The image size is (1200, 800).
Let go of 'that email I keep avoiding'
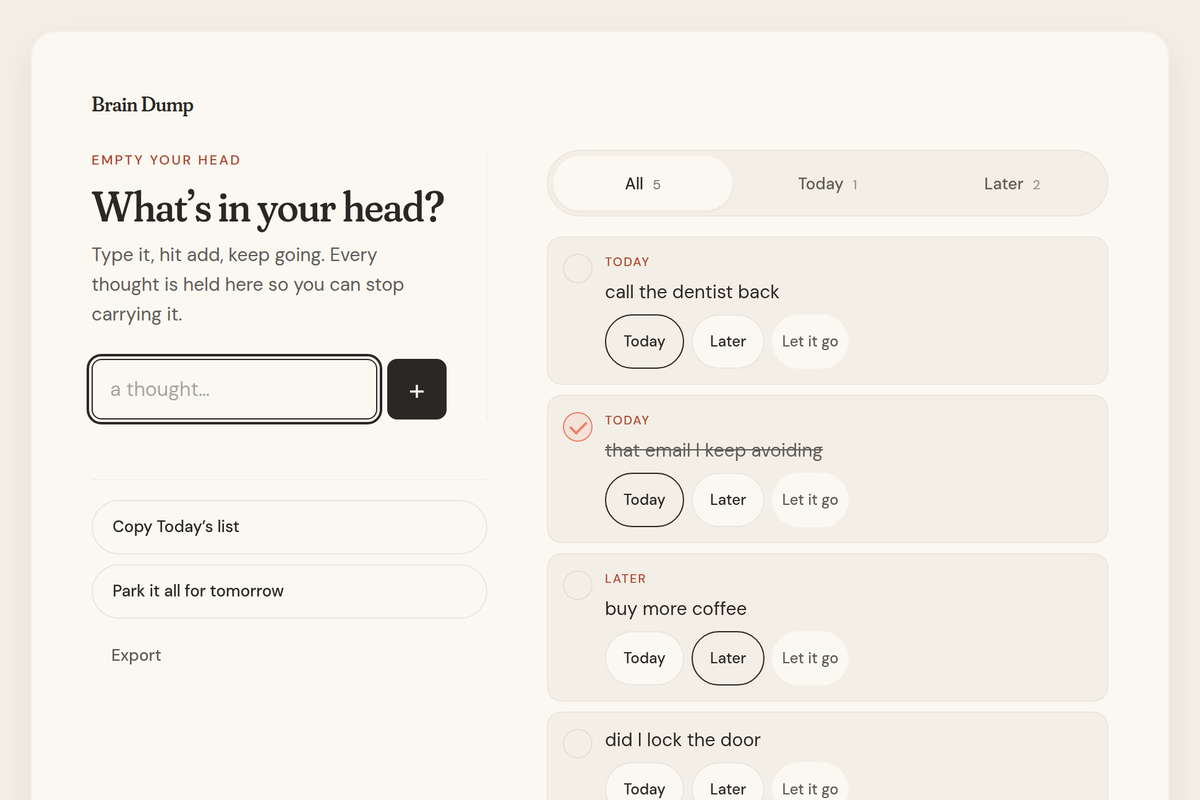pyautogui.click(x=810, y=500)
